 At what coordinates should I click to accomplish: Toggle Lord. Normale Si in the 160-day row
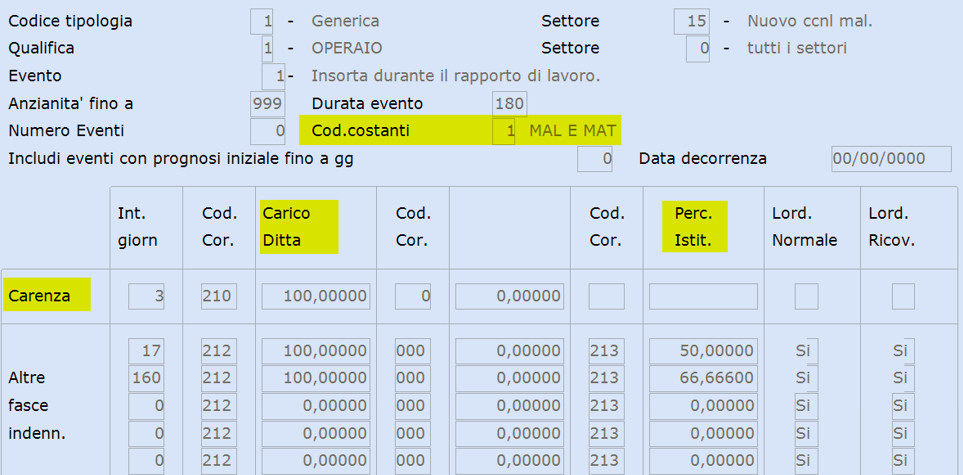click(x=806, y=378)
